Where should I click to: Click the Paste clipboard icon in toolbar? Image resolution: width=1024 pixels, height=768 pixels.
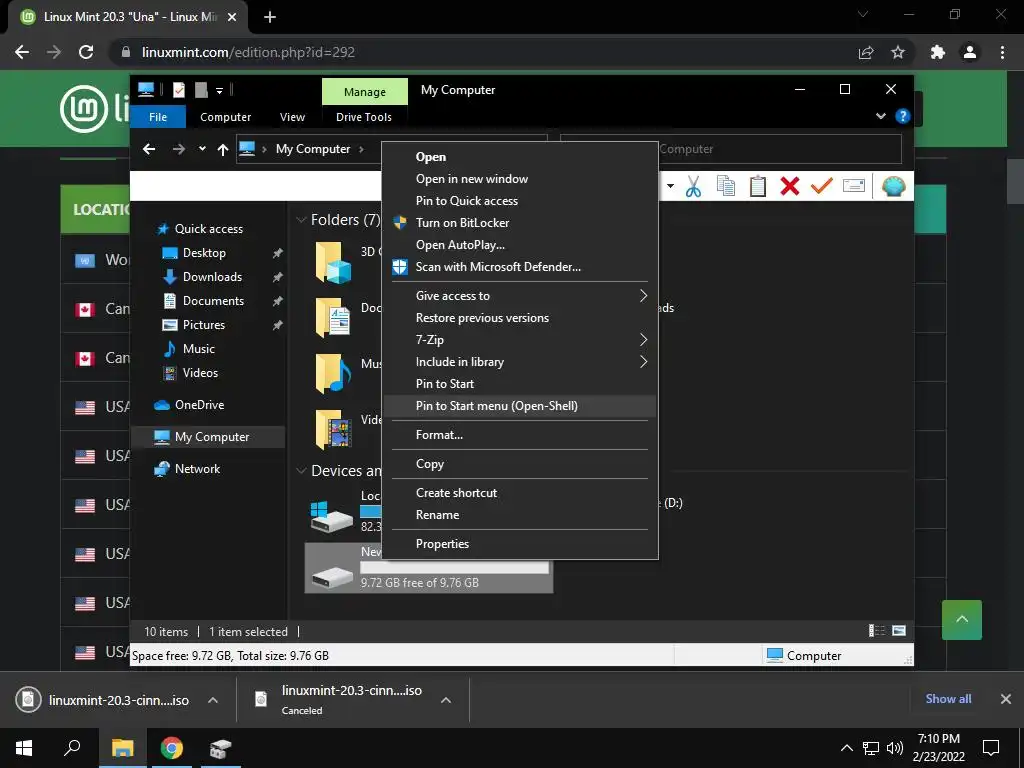(x=758, y=186)
